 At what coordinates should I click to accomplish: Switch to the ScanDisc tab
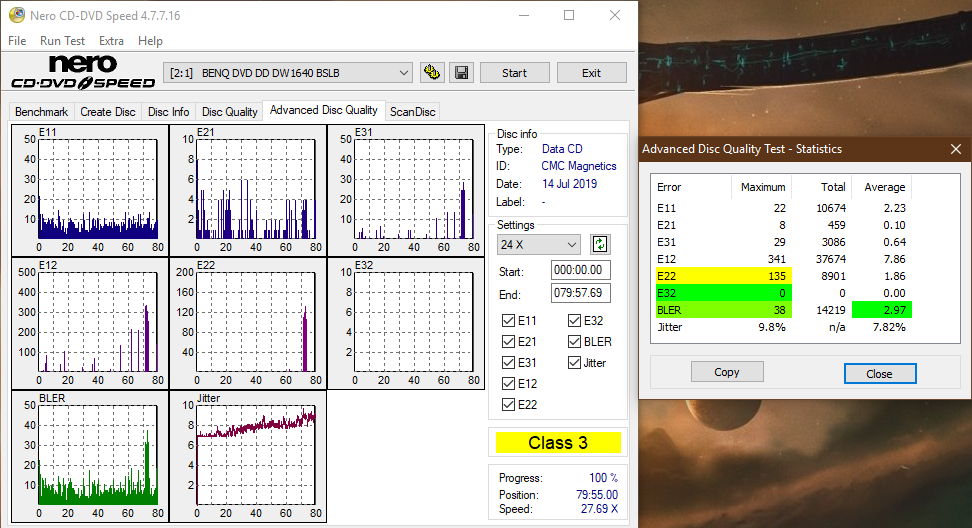[x=413, y=112]
